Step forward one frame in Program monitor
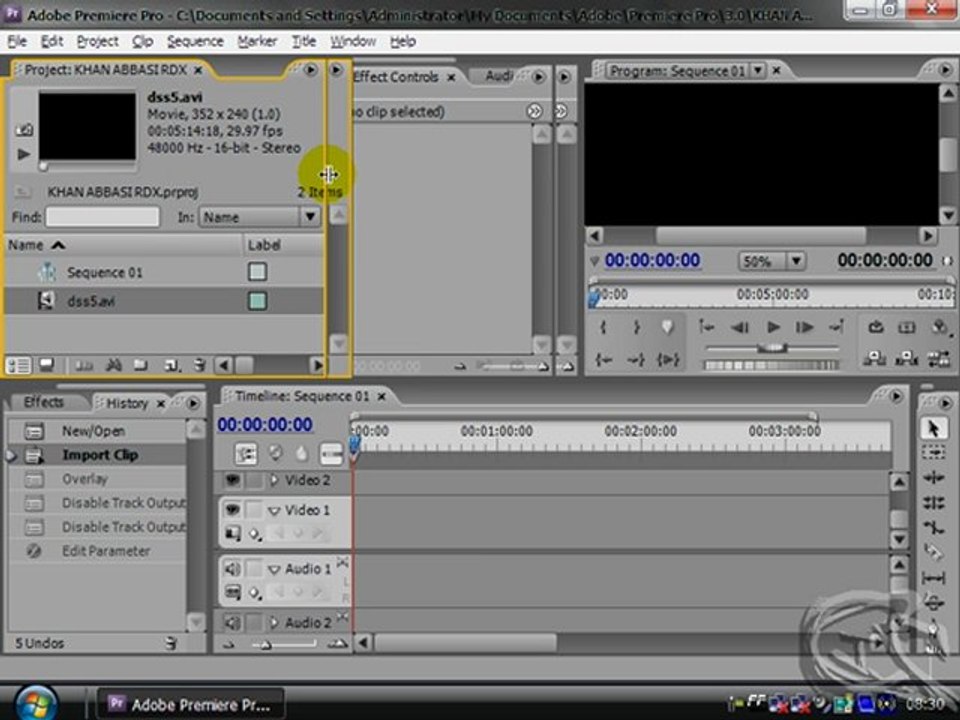Screen dimensions: 960x720 (804, 328)
